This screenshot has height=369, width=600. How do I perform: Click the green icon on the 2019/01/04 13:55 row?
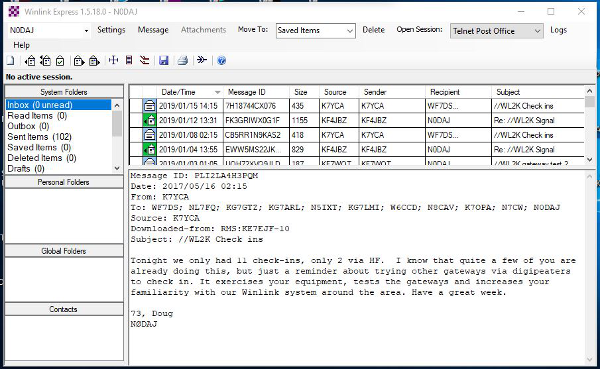(x=150, y=149)
